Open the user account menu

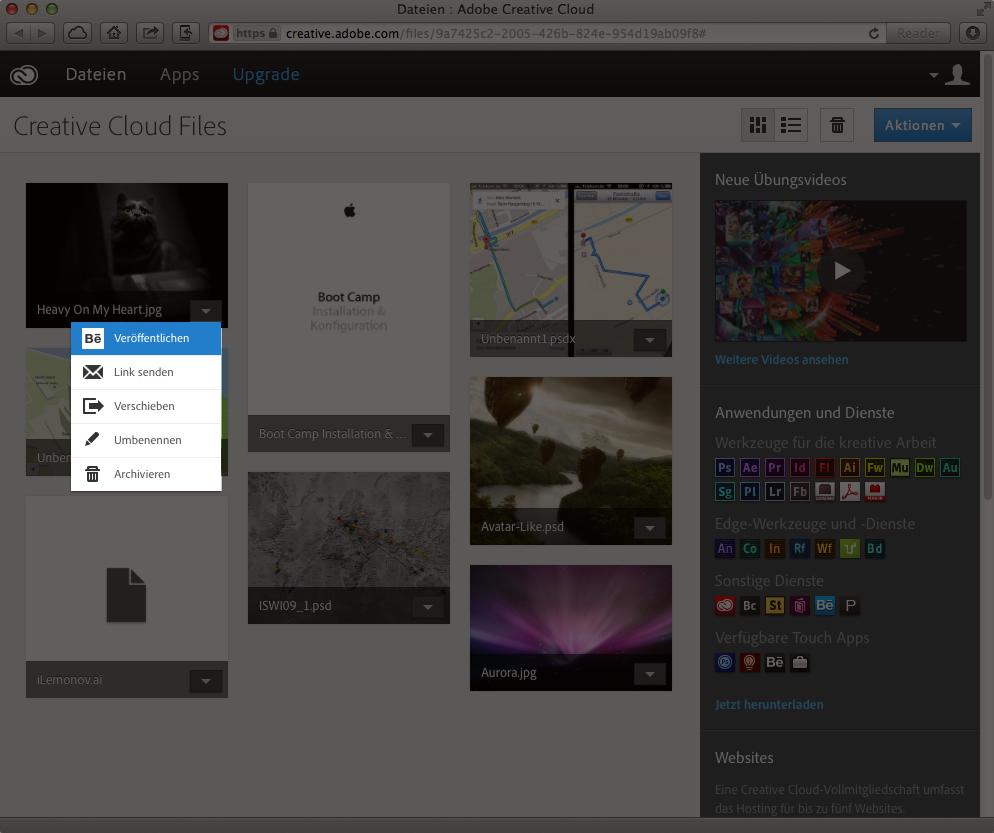(x=950, y=75)
